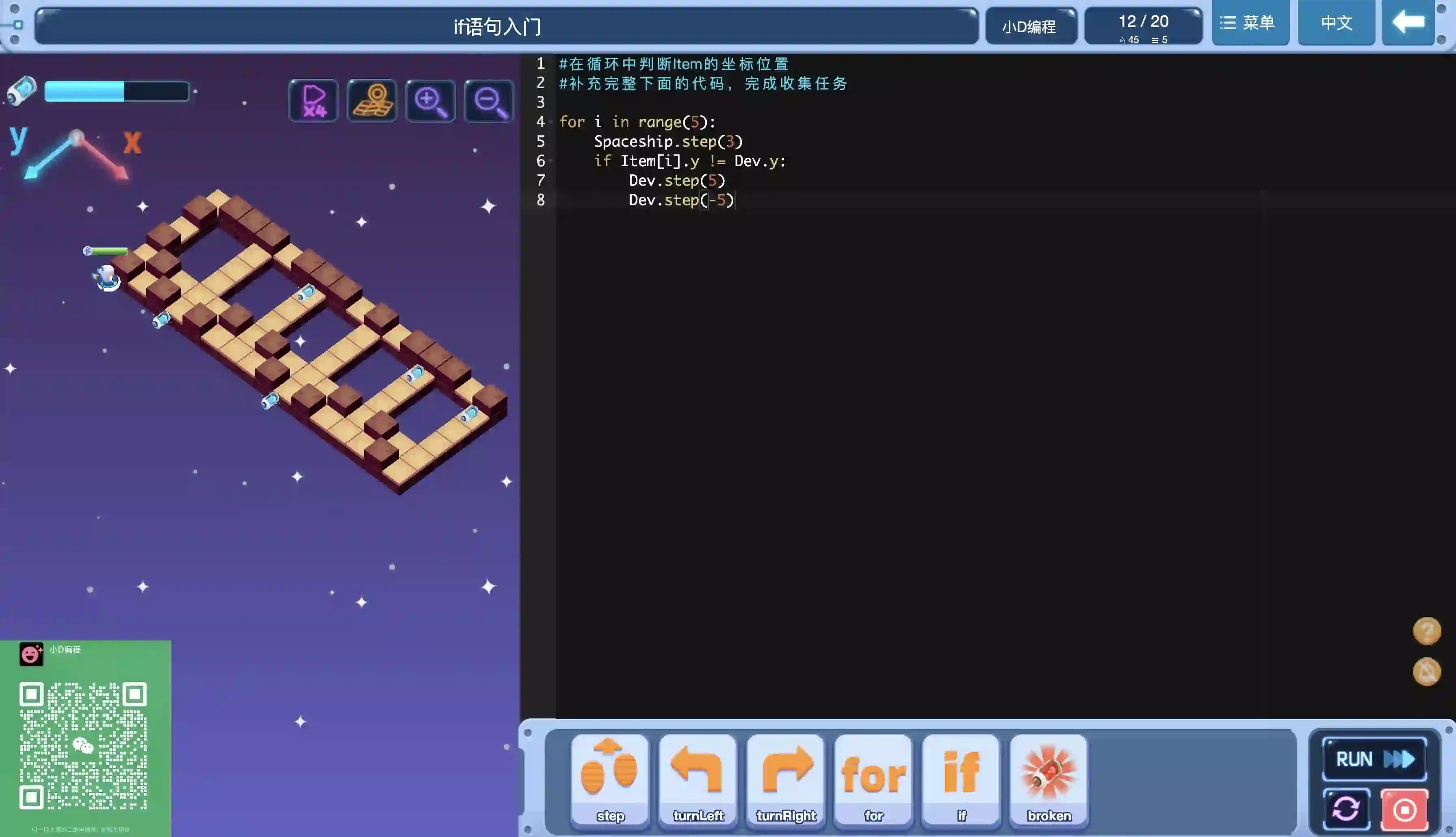Stop execution with red stop button
The width and height of the screenshot is (1456, 837).
pyautogui.click(x=1404, y=809)
